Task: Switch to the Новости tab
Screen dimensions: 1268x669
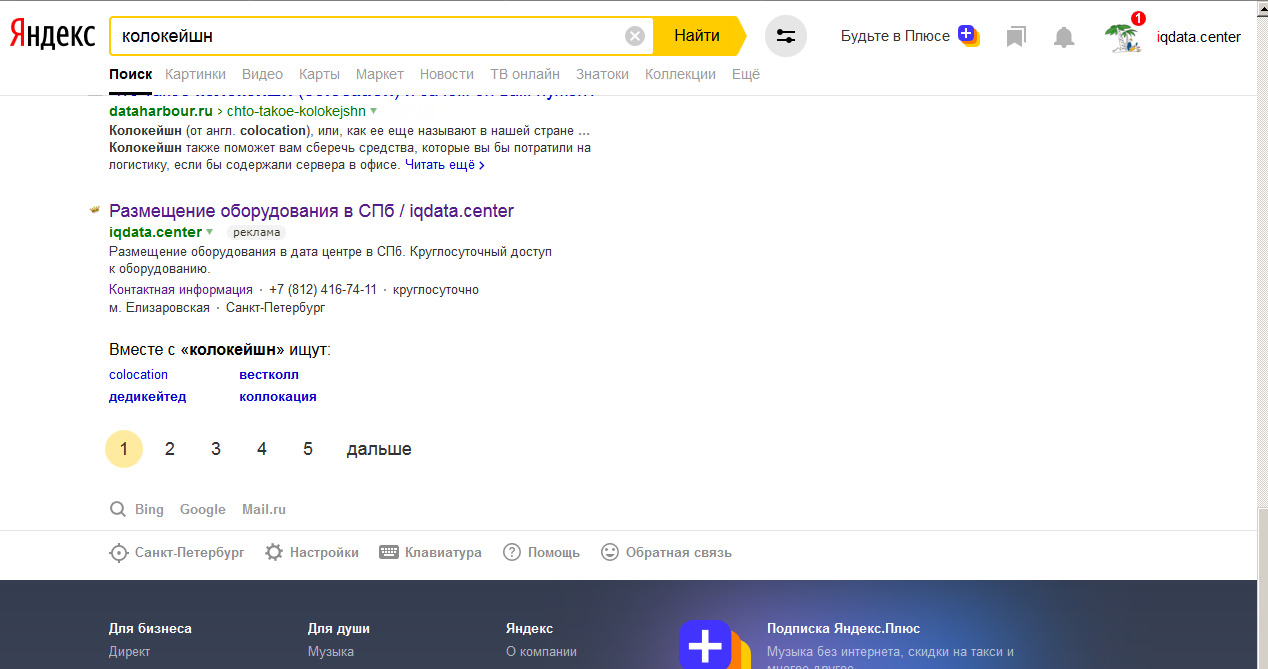Action: tap(447, 74)
